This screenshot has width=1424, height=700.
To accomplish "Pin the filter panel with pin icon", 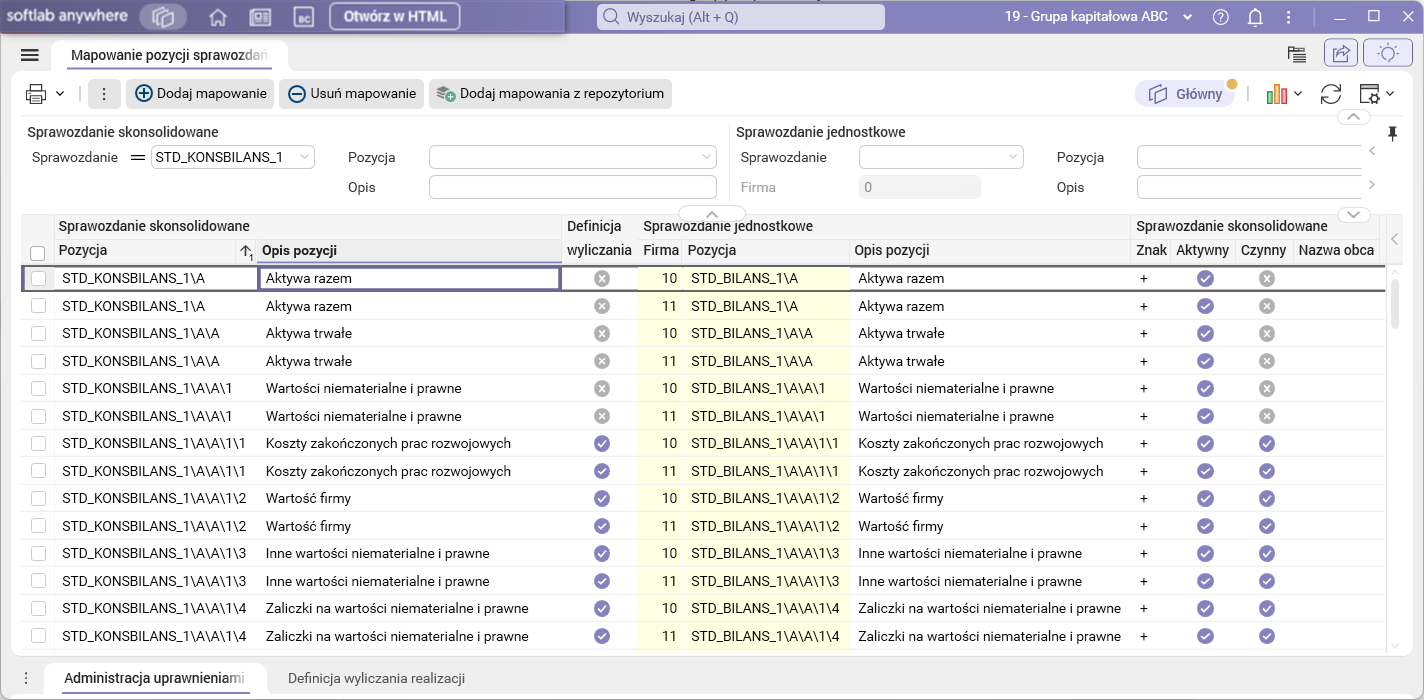I will click(x=1392, y=133).
